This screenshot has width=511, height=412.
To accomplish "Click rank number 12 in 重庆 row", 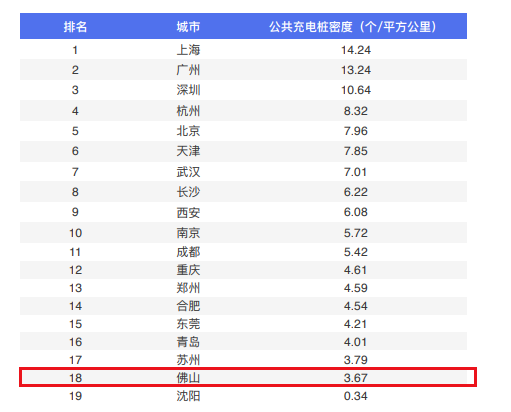I will (x=76, y=270).
